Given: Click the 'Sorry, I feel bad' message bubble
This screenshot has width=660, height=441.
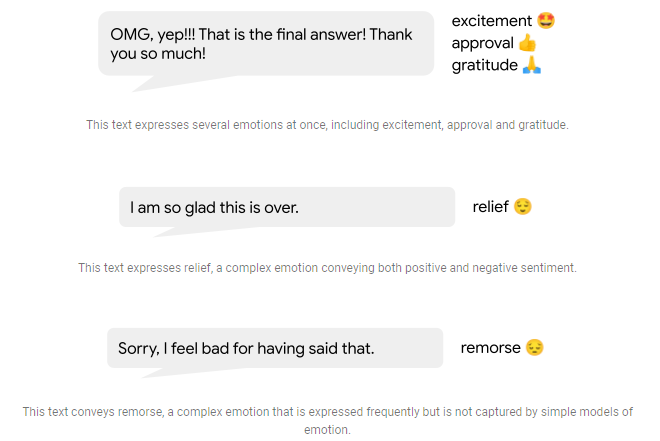Looking at the screenshot, I should click(x=274, y=348).
